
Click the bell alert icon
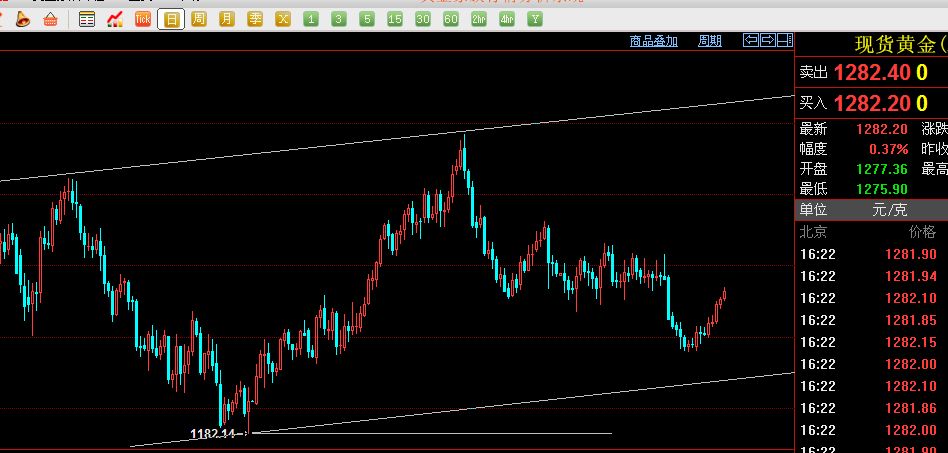(x=22, y=19)
